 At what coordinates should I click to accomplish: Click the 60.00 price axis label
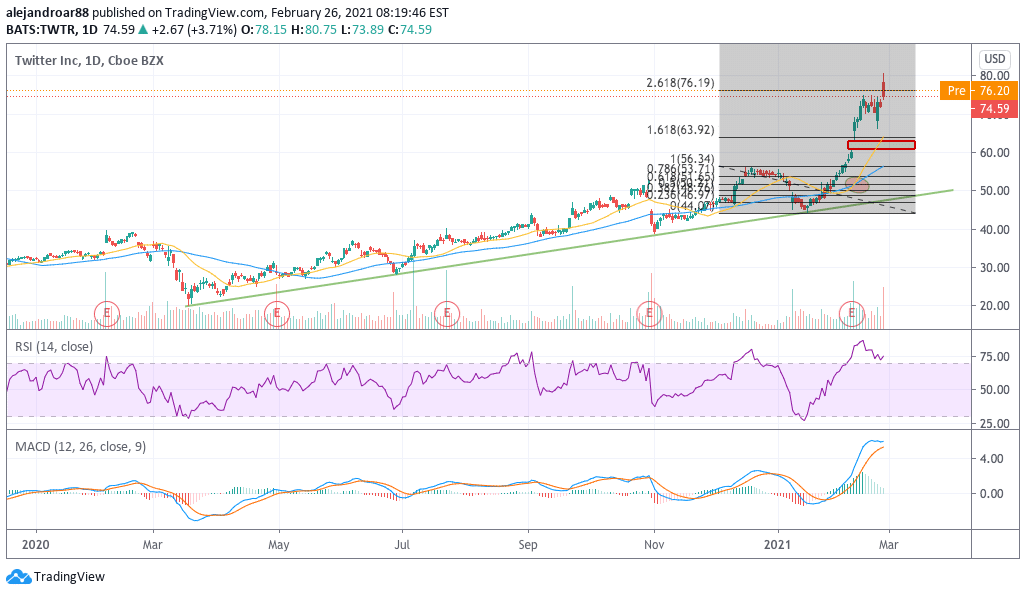(x=995, y=153)
